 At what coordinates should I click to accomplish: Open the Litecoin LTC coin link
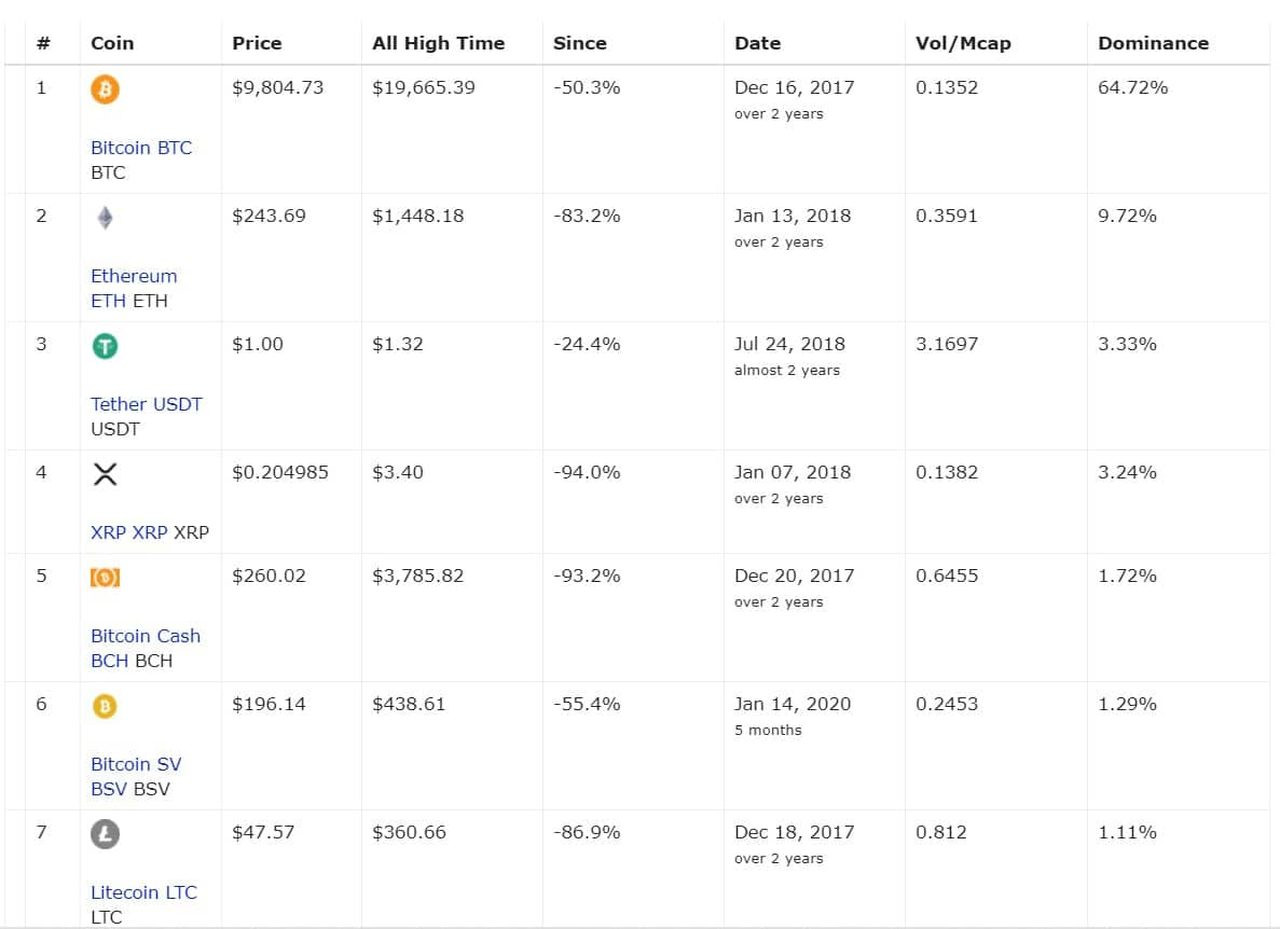pos(144,892)
